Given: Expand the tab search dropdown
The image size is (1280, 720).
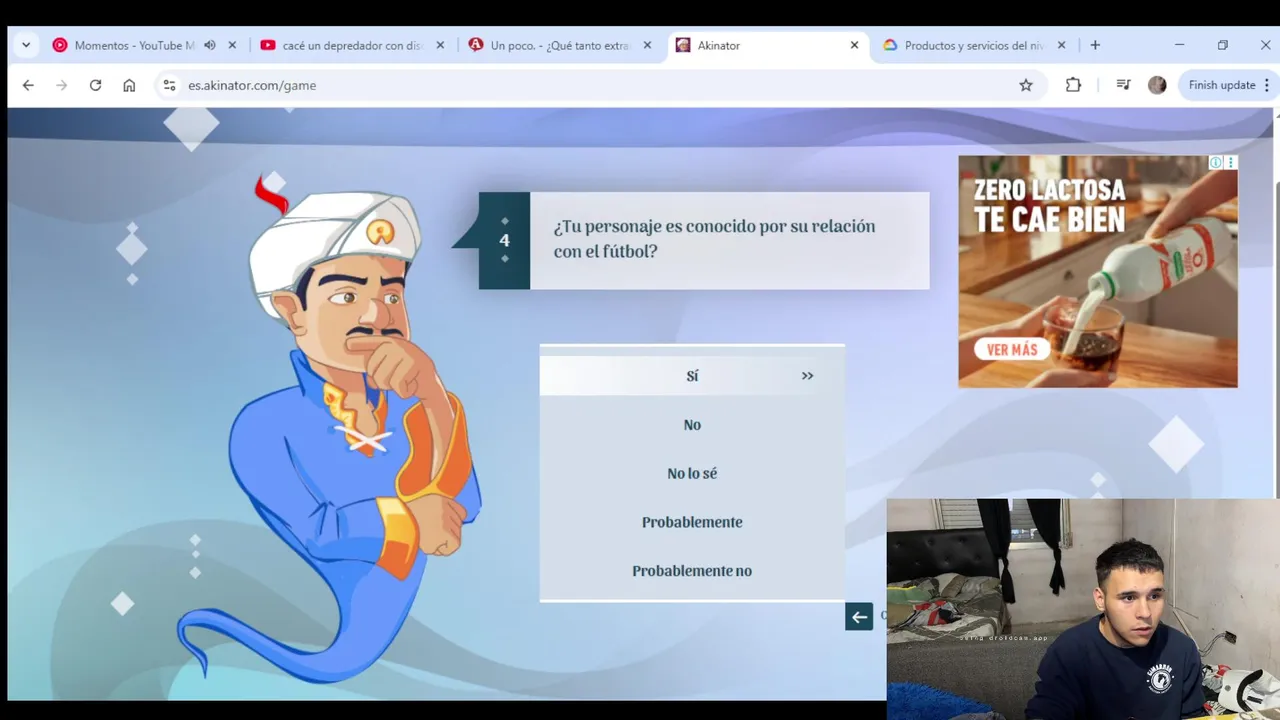Looking at the screenshot, I should (x=26, y=45).
